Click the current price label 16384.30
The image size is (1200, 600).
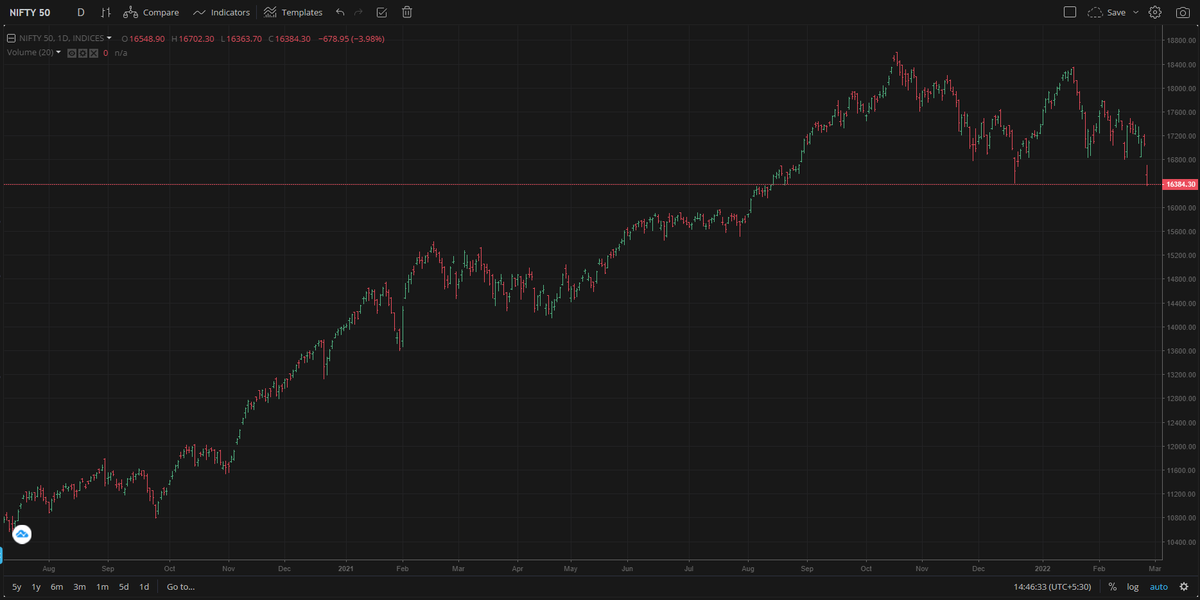click(1180, 184)
